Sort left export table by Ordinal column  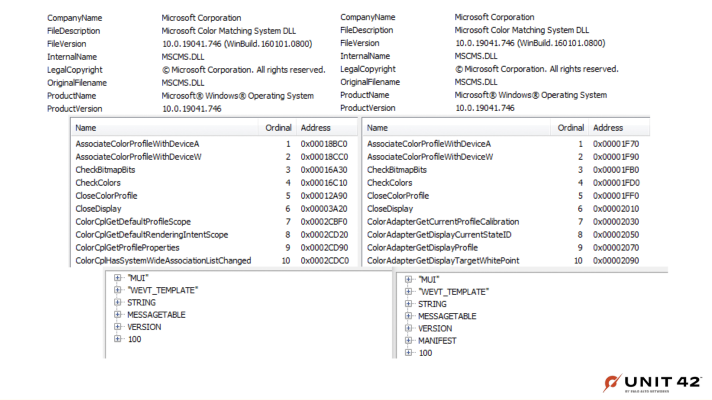(277, 128)
